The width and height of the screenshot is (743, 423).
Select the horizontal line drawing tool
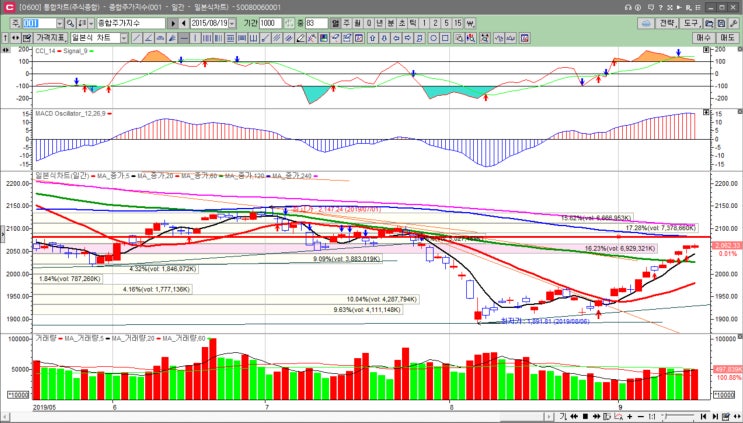click(x=184, y=38)
